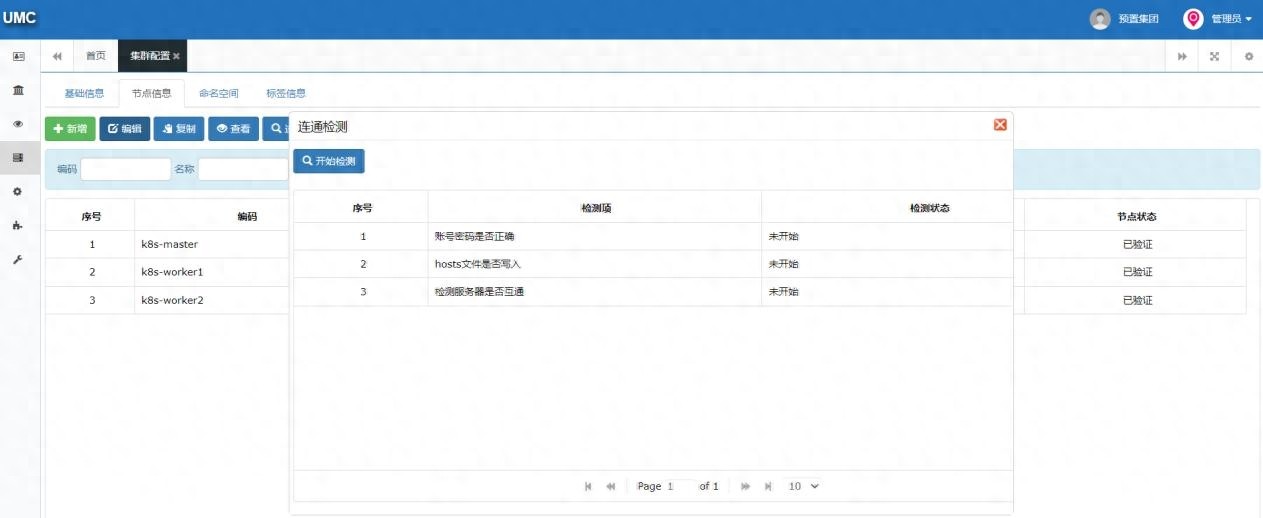
Task: Open tab settings gear at top right
Action: point(1248,56)
